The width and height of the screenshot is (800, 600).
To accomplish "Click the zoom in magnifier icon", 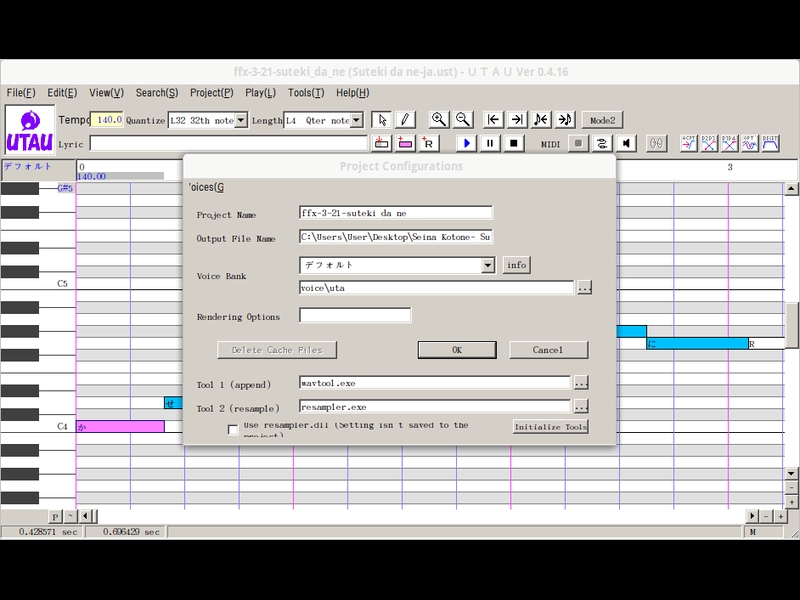I will [439, 120].
